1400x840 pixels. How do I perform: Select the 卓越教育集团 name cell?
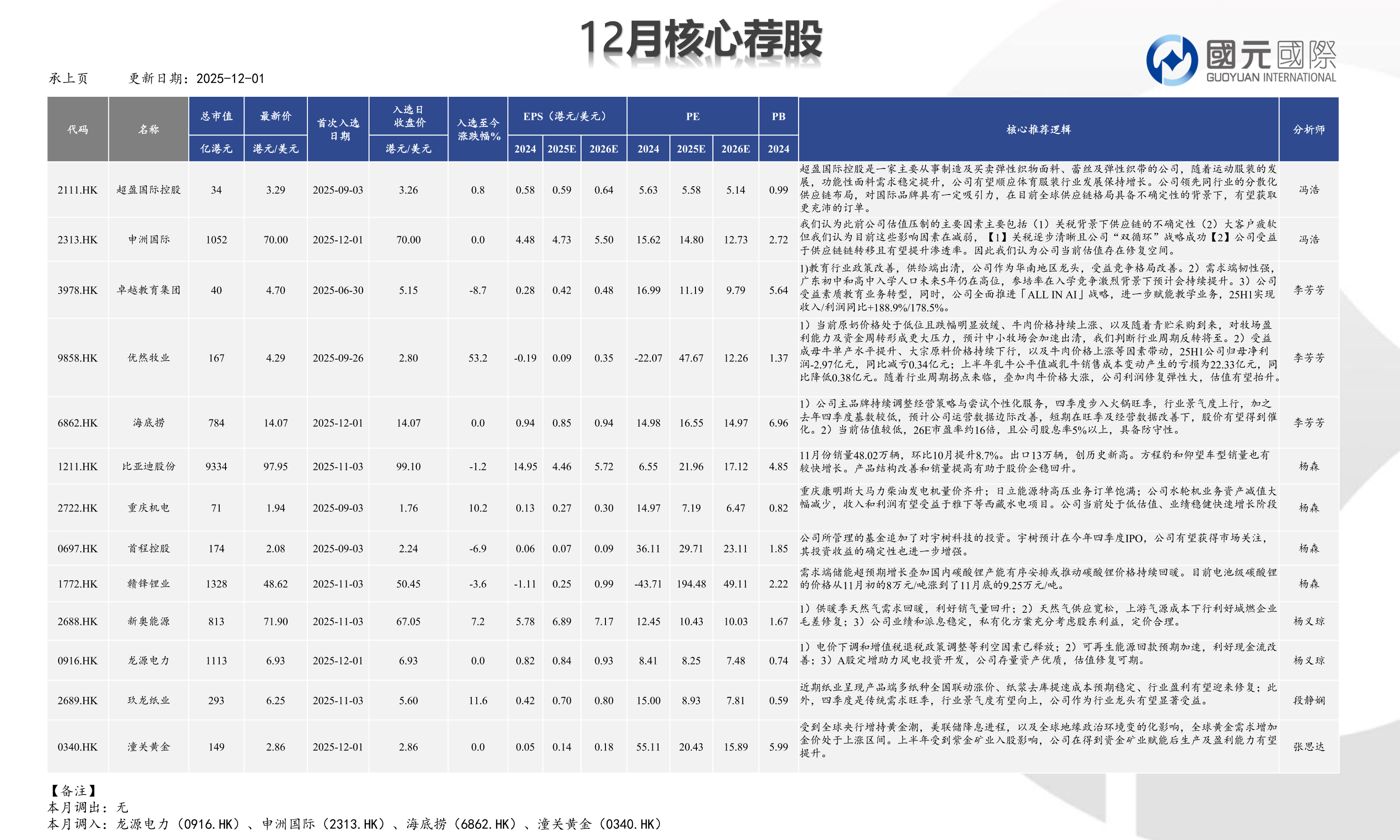point(148,290)
